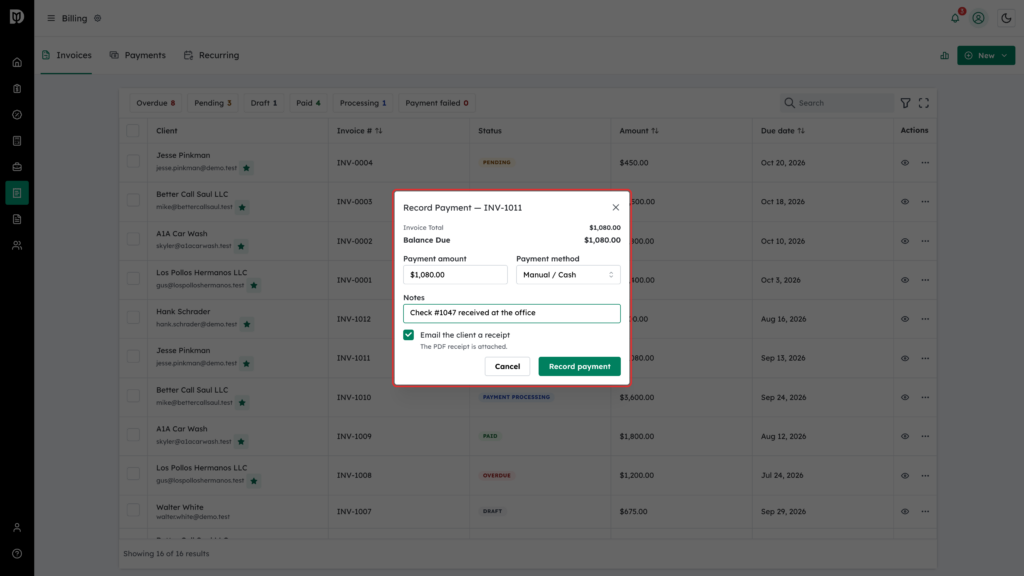Uncheck Email the client a receipt
The width and height of the screenshot is (1024, 576).
click(x=408, y=335)
